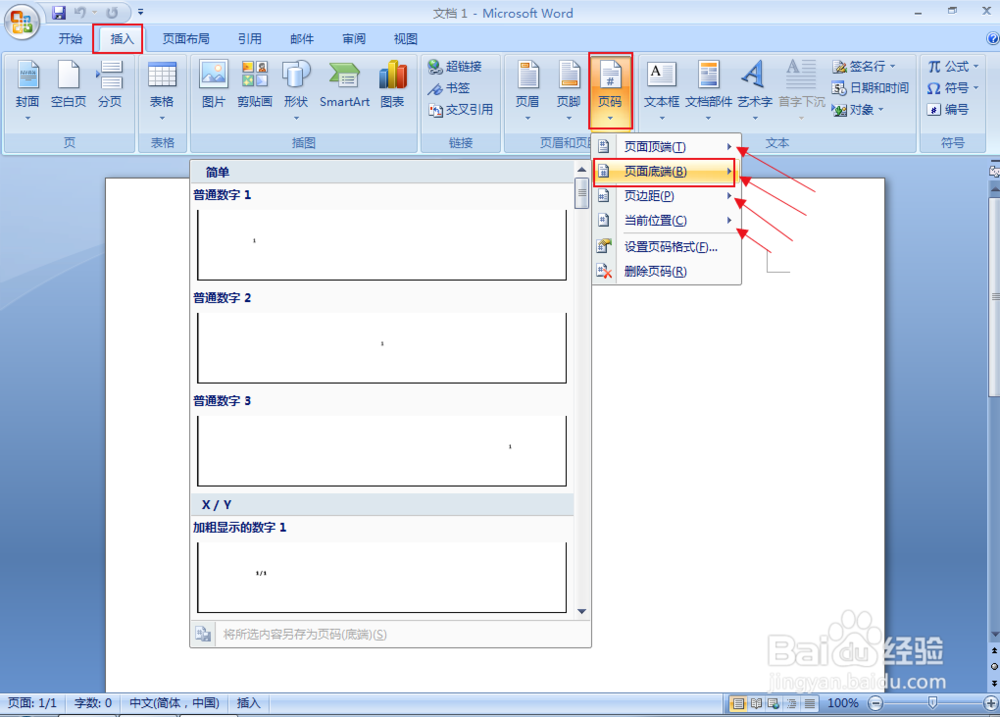Switch to the 页面布局 tab
Image resolution: width=1000 pixels, height=717 pixels.
click(186, 39)
